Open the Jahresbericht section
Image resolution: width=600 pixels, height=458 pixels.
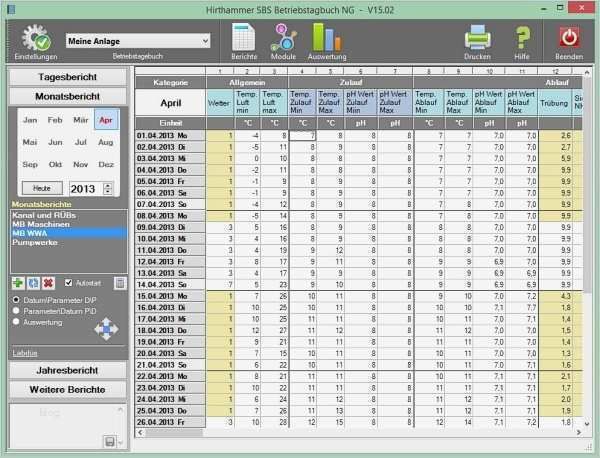point(67,370)
